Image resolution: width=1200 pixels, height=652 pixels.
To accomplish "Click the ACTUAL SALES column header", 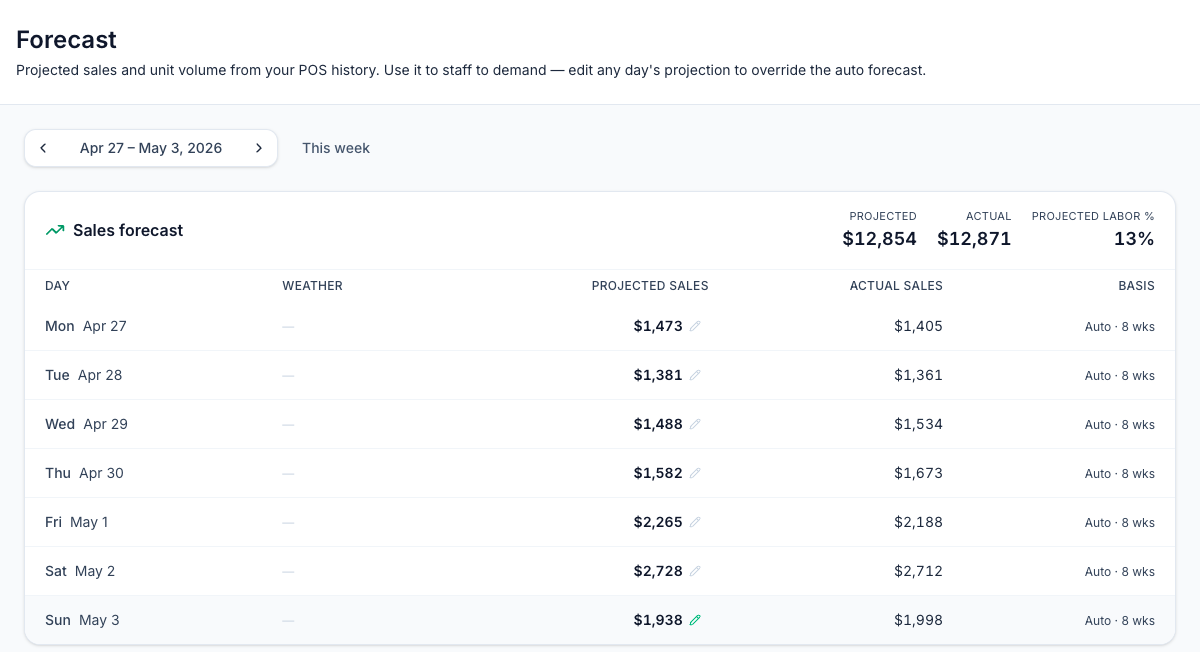I will pyautogui.click(x=896, y=286).
